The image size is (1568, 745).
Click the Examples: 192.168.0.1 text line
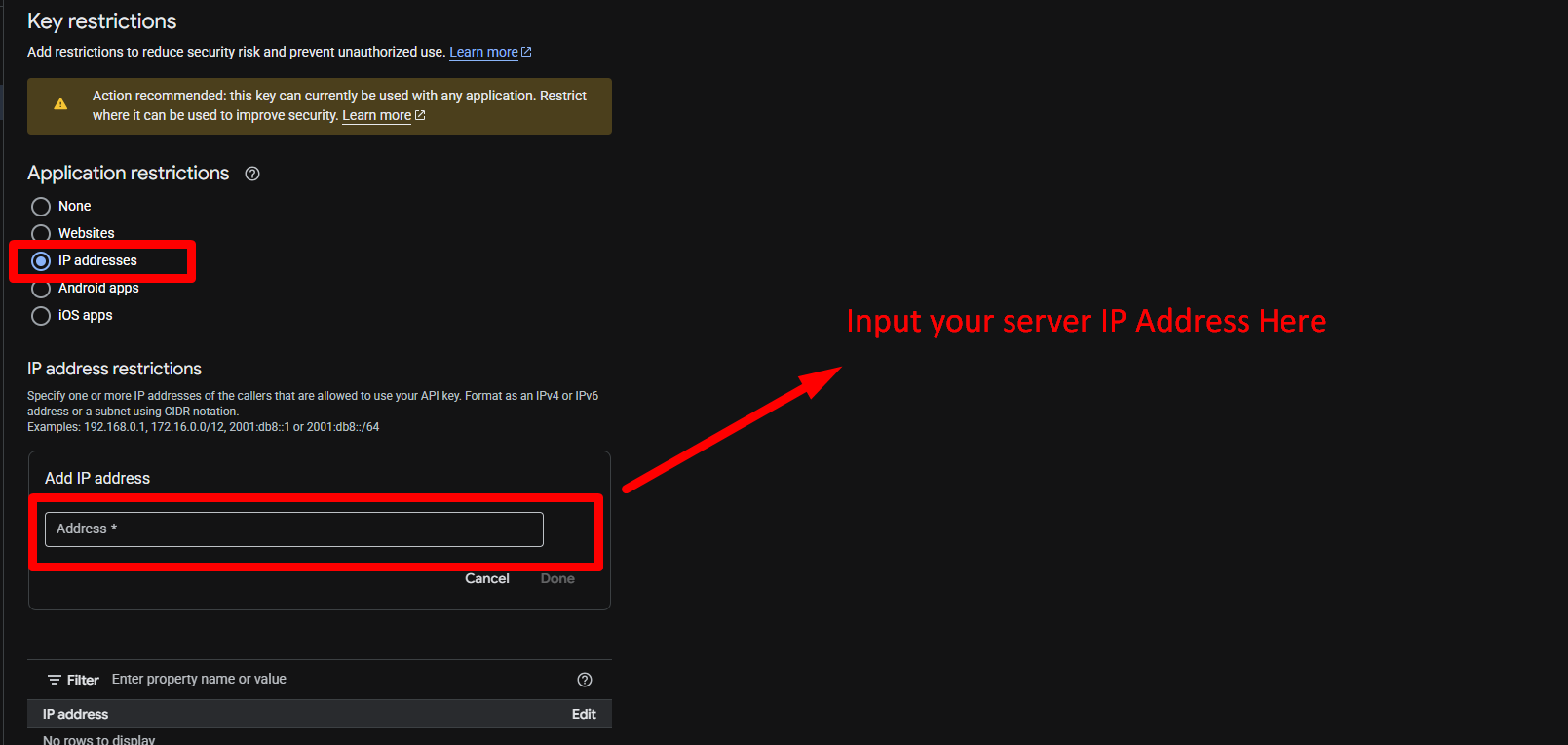[203, 427]
